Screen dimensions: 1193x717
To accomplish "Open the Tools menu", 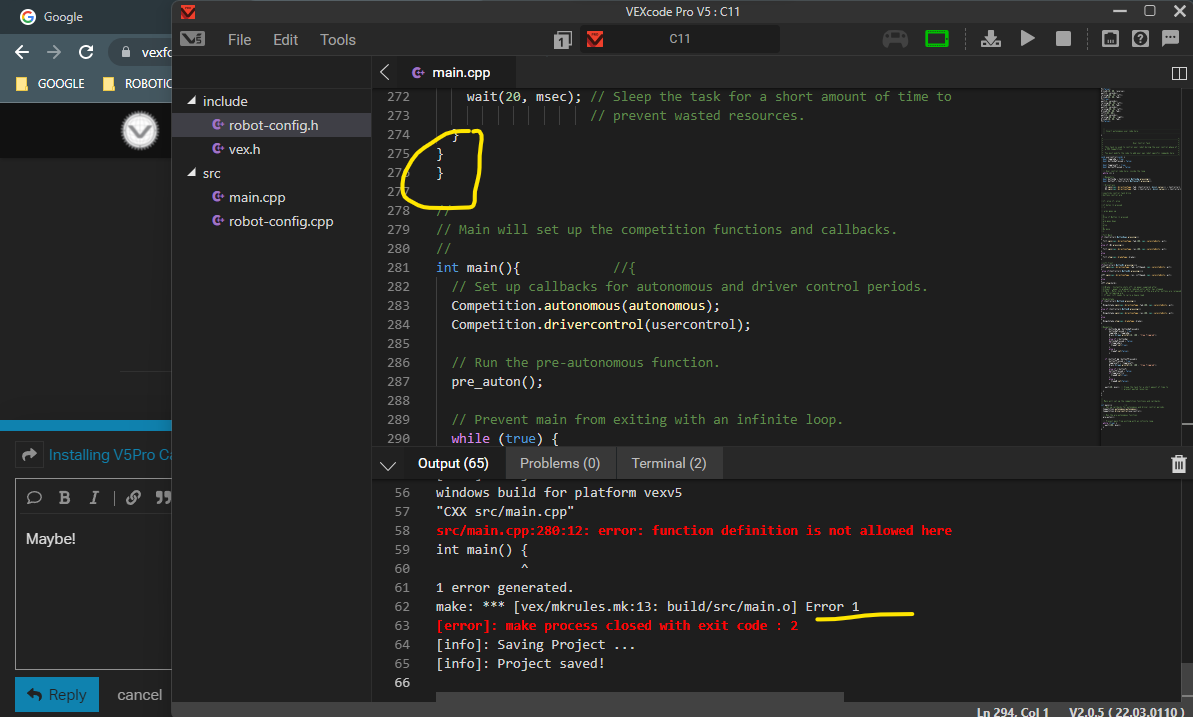I will [338, 40].
